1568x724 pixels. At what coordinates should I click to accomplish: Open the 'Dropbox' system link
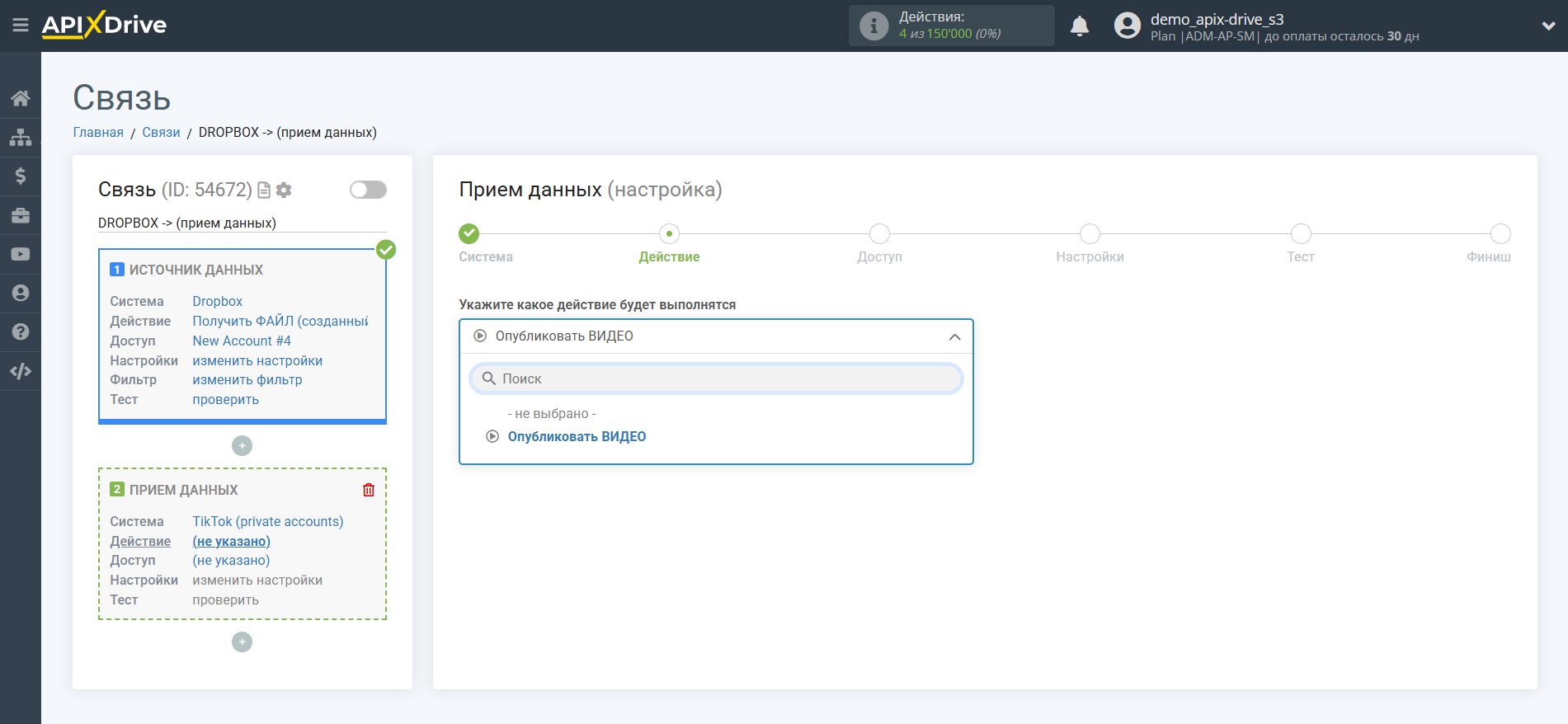tap(217, 301)
